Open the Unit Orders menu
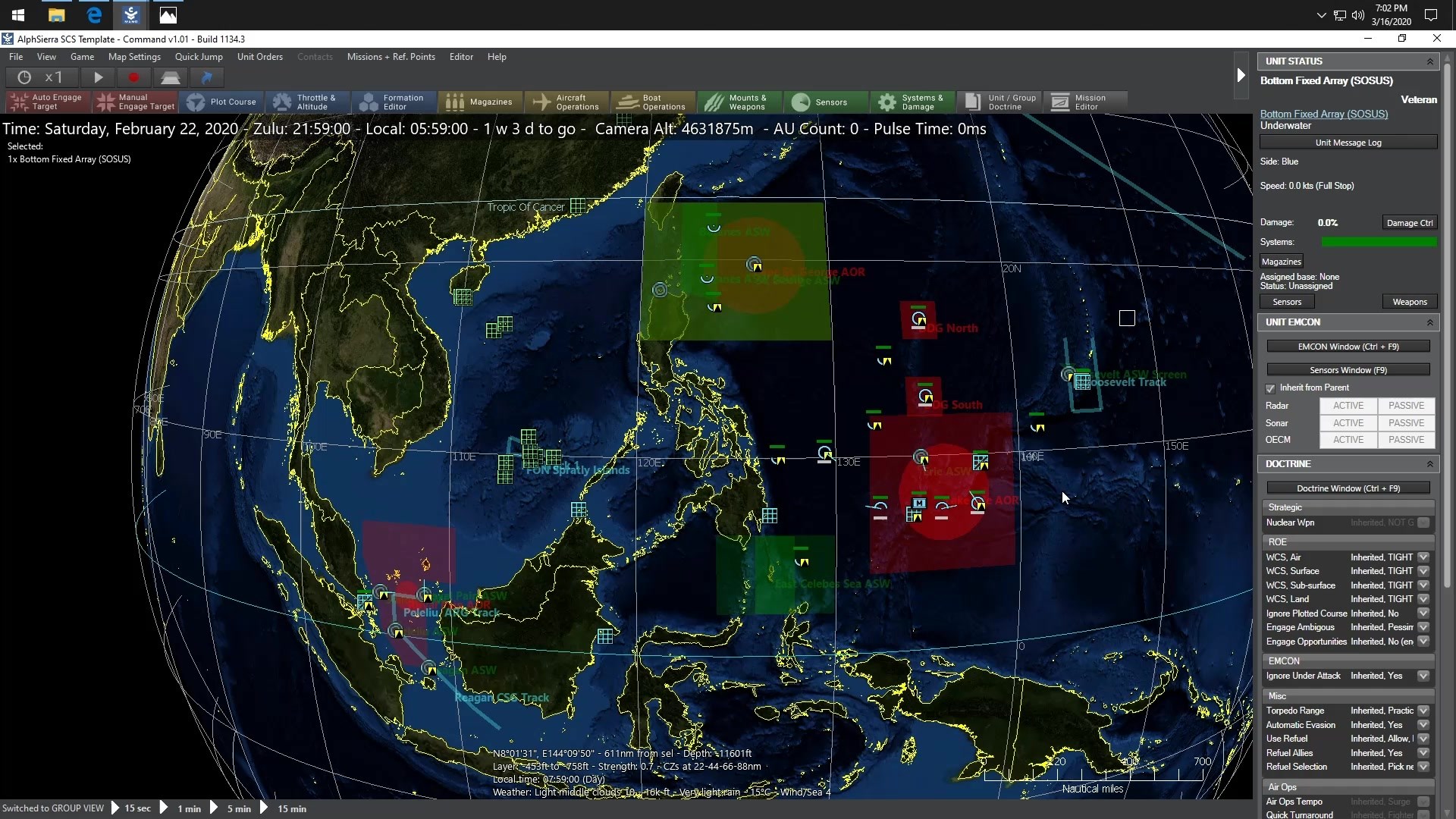The height and width of the screenshot is (819, 1456). pyautogui.click(x=260, y=57)
